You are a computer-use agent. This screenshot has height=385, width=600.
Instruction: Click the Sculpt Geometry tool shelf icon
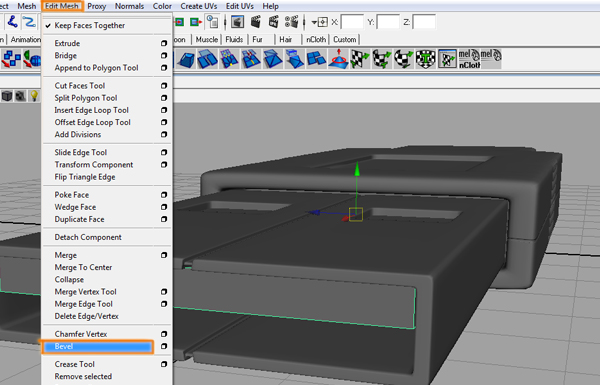click(338, 59)
